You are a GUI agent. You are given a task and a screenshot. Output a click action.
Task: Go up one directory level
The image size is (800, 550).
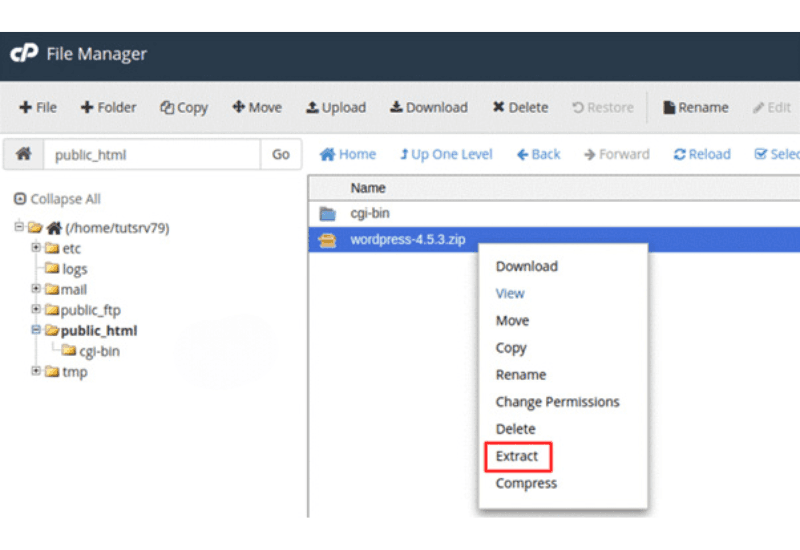(446, 155)
